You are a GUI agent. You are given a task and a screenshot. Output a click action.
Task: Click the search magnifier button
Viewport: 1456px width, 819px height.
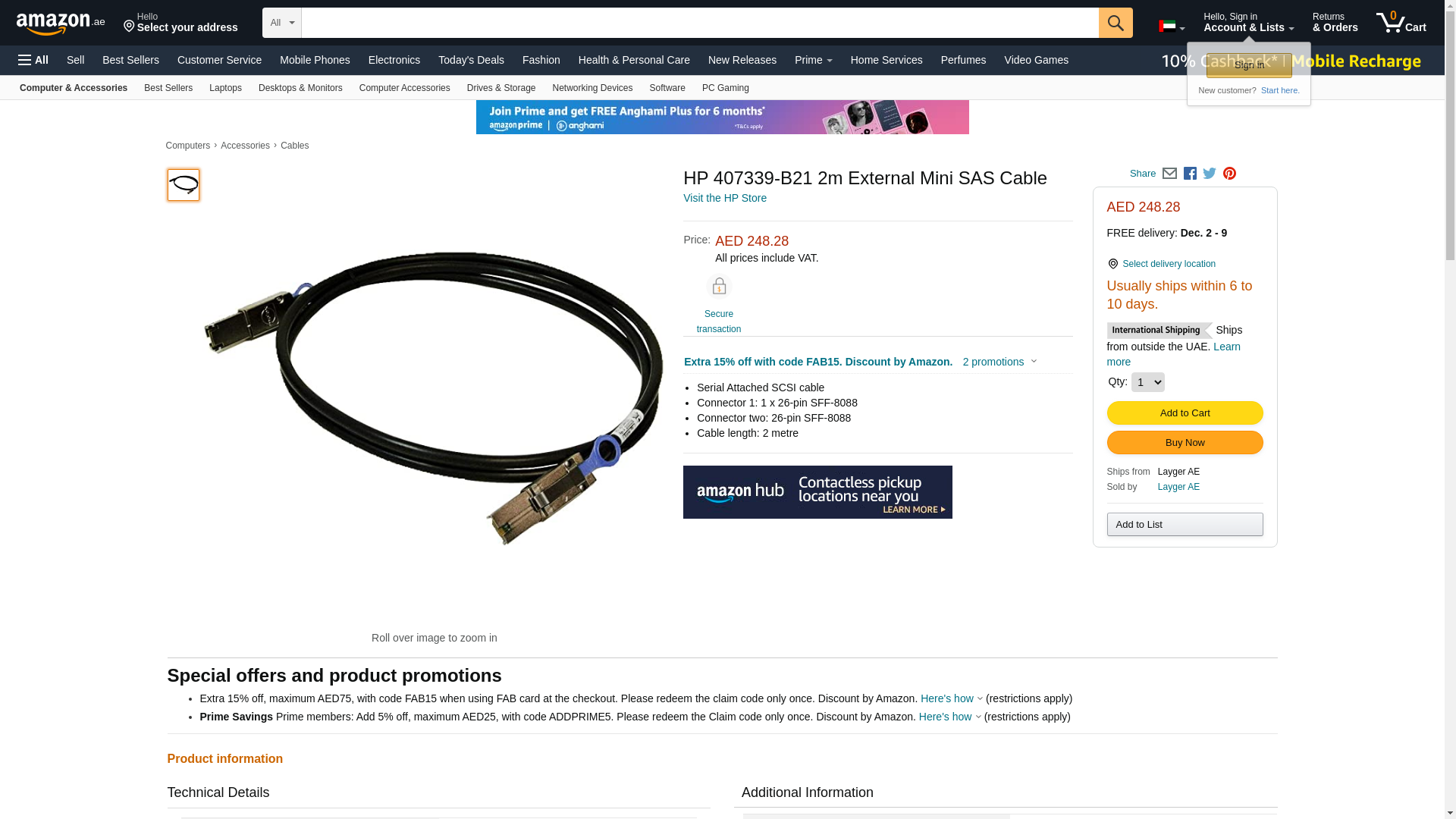pyautogui.click(x=1116, y=23)
